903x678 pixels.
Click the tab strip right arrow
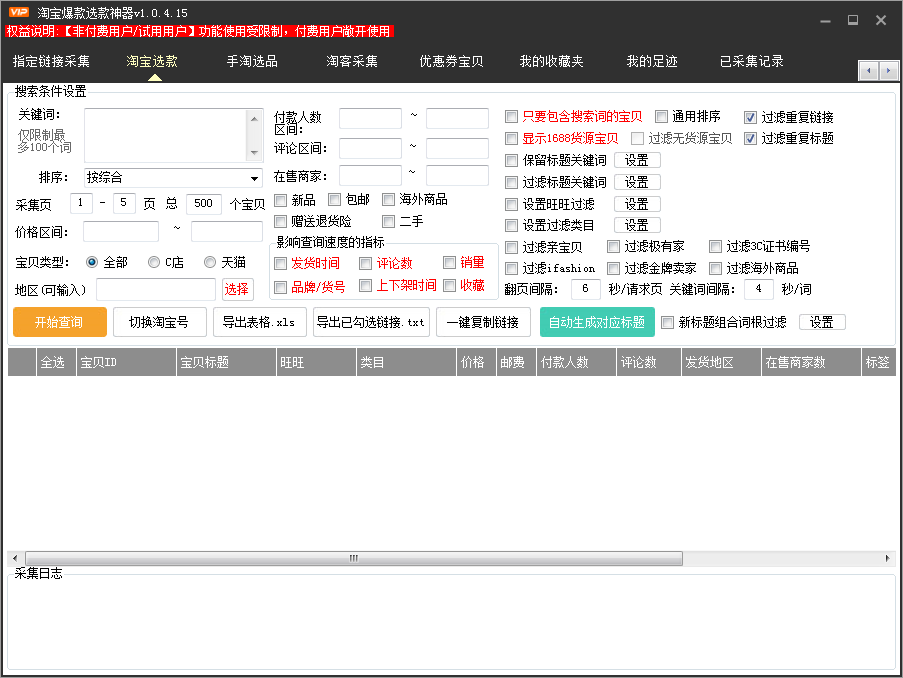(x=888, y=71)
